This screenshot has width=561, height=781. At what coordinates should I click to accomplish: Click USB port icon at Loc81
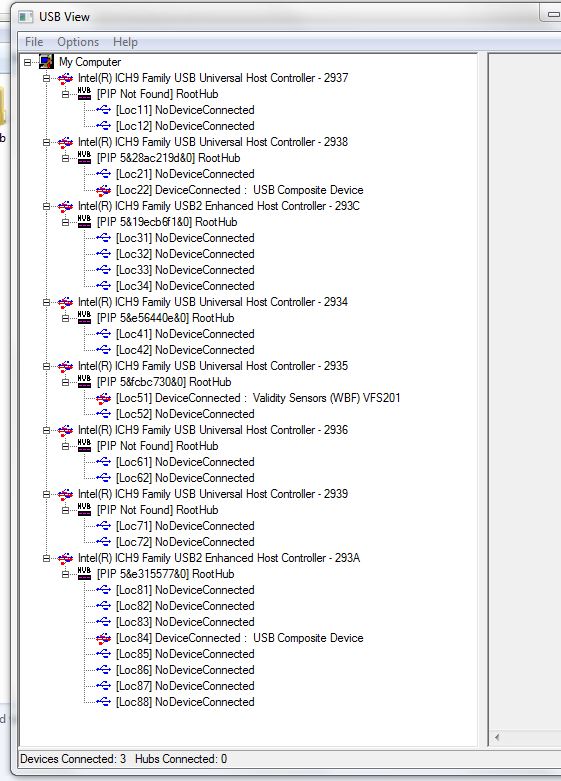[x=103, y=590]
